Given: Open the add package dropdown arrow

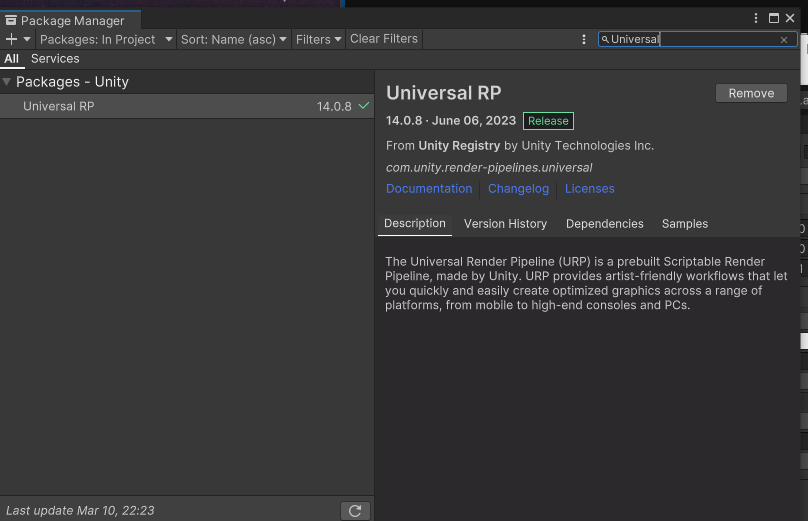Looking at the screenshot, I should pyautogui.click(x=27, y=39).
